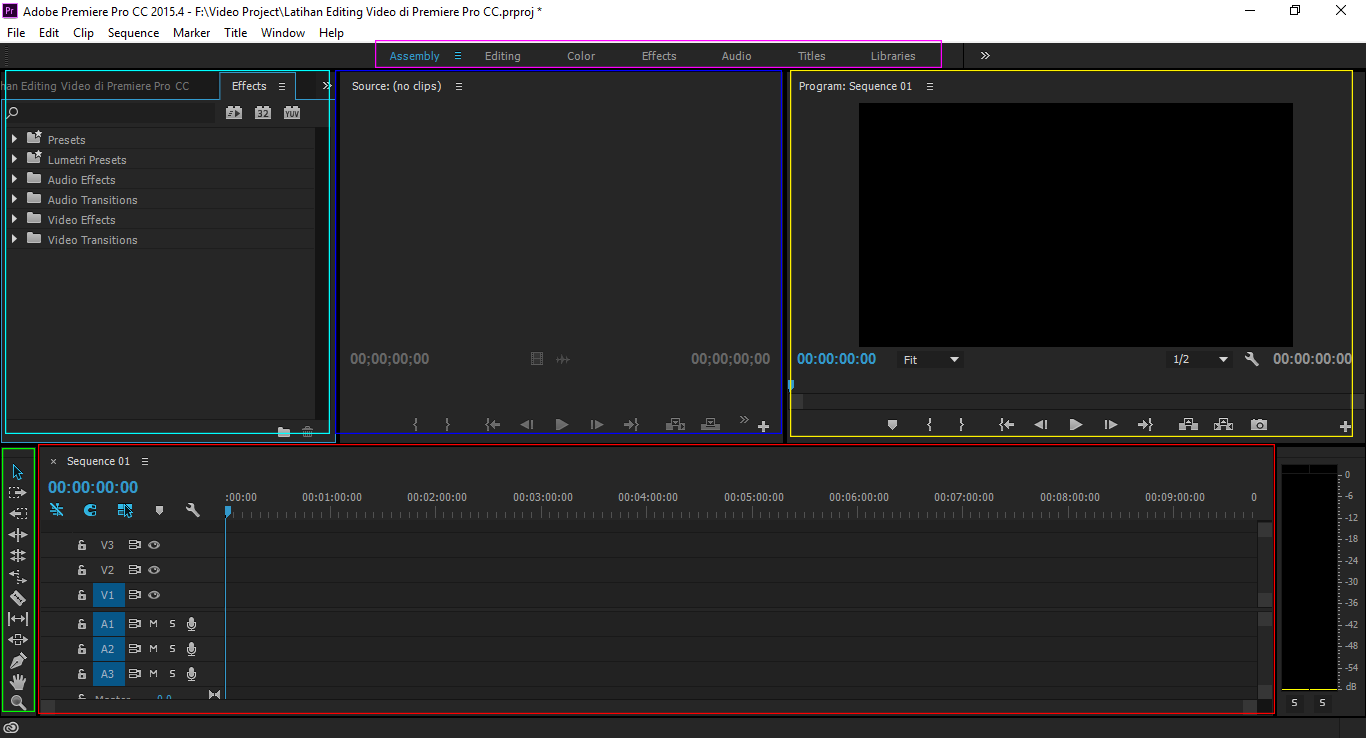Click the Lift button in Program monitor
The image size is (1366, 738).
(x=1188, y=425)
